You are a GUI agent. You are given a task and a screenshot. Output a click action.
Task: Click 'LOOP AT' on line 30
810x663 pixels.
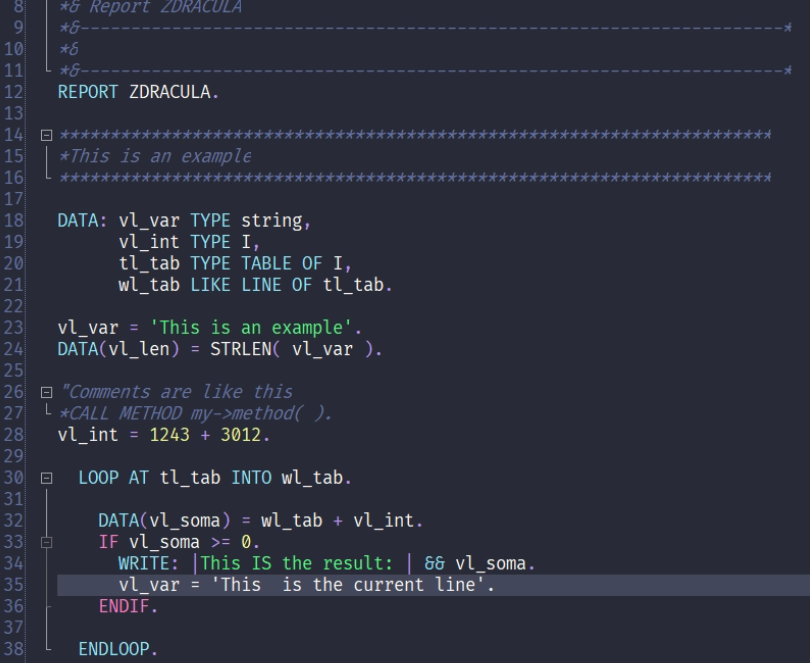pos(113,477)
